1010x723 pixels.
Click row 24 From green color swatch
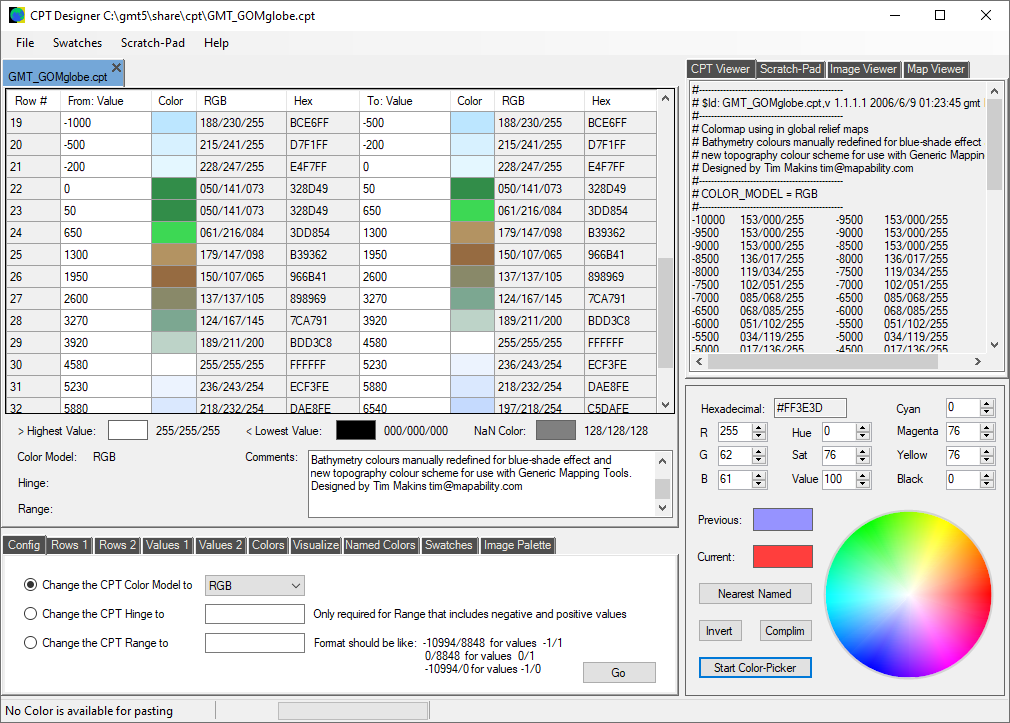174,233
